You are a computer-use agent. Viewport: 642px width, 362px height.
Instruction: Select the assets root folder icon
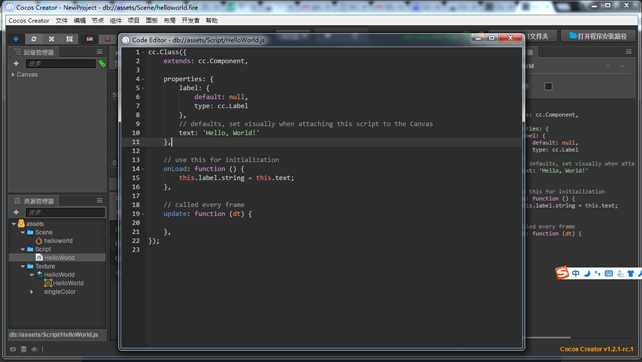click(21, 224)
